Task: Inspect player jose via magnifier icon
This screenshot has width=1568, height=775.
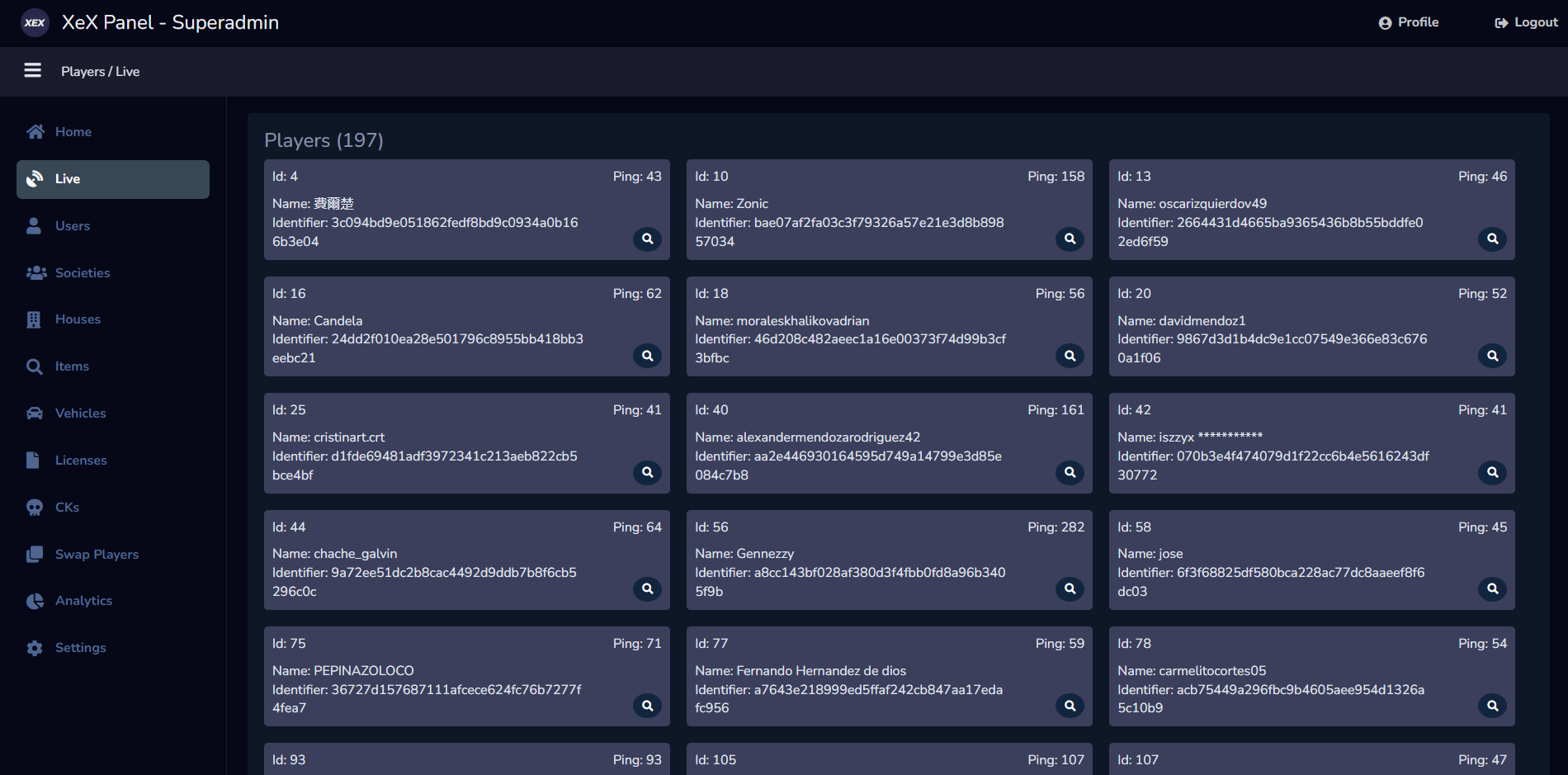Action: [1492, 589]
